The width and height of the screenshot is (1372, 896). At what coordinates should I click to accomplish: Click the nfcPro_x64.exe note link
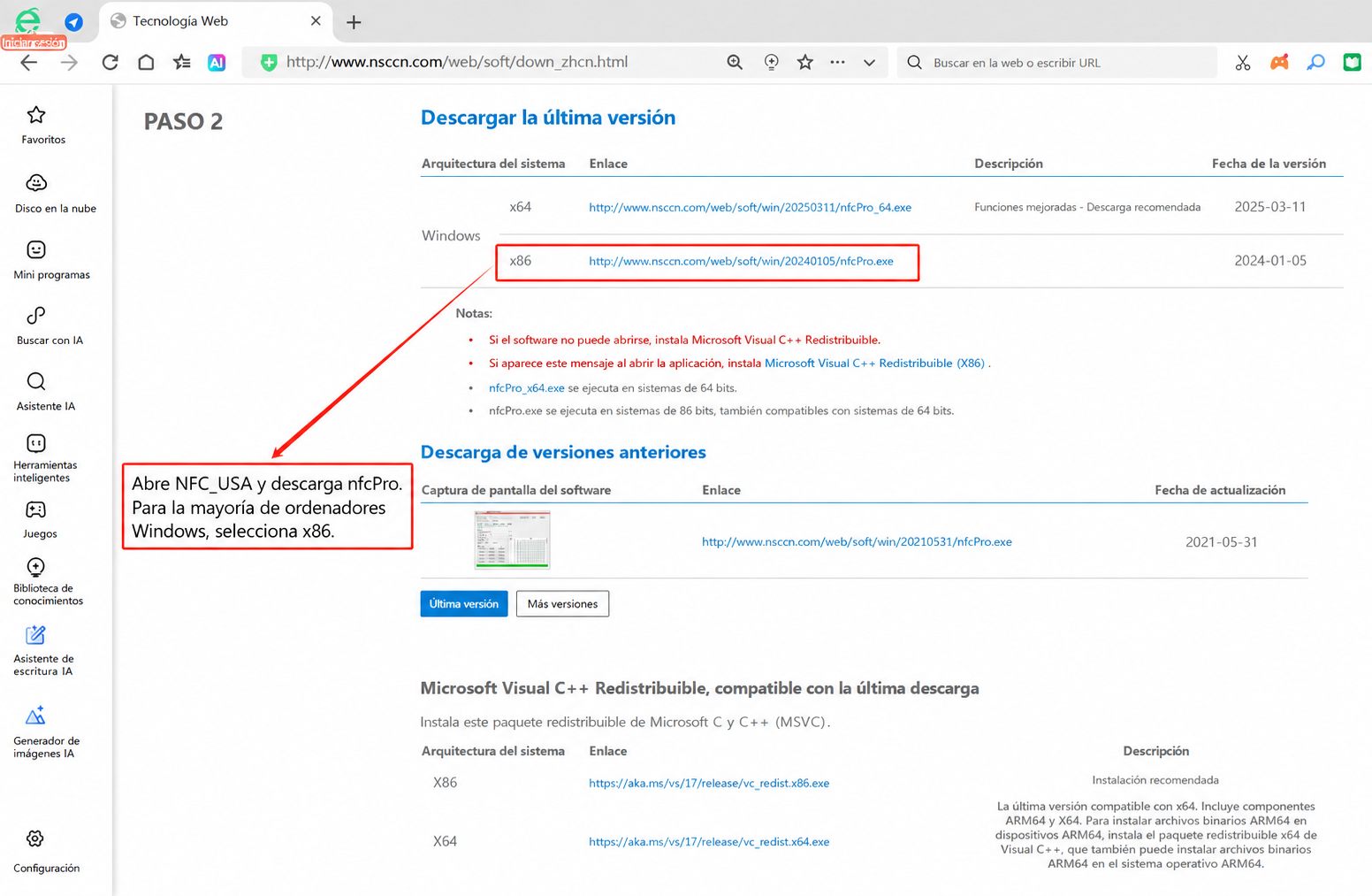click(527, 388)
